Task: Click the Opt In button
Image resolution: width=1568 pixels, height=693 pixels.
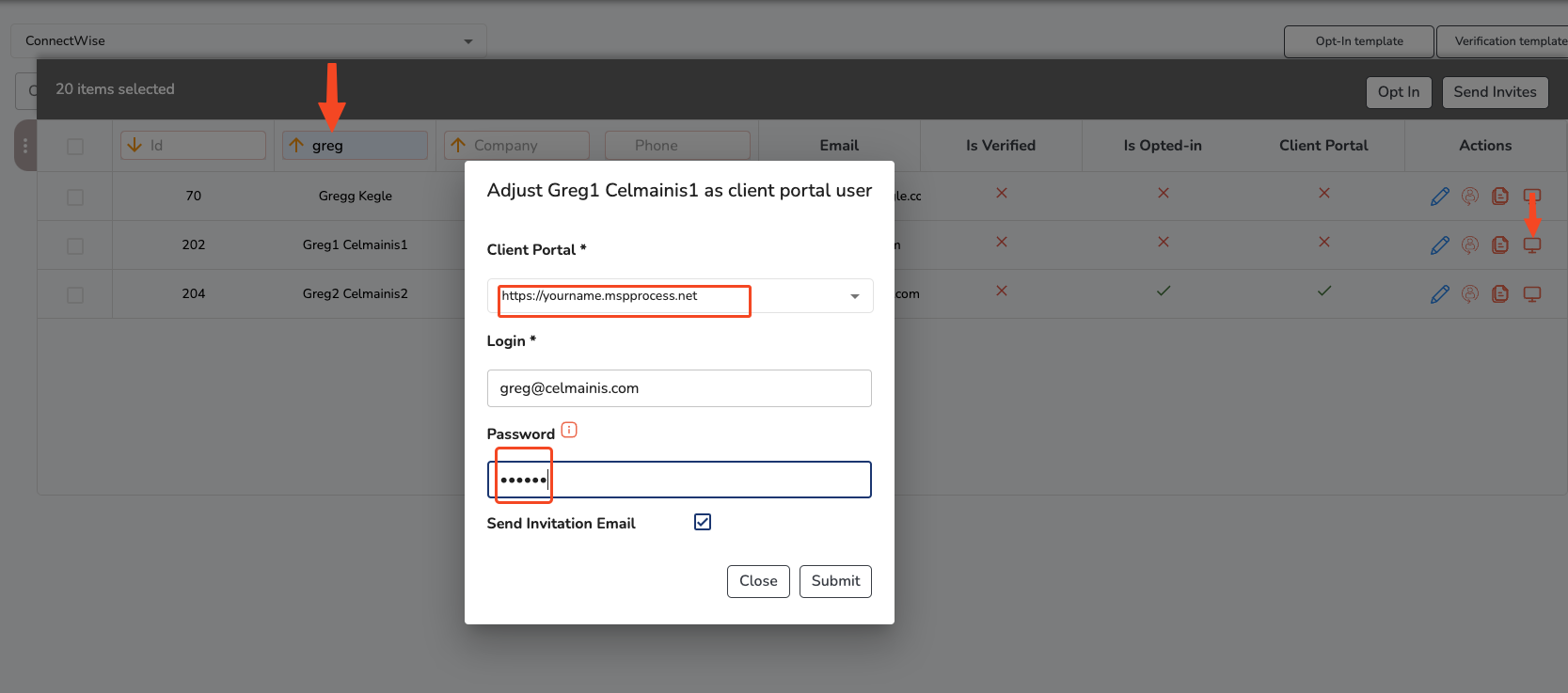Action: pyautogui.click(x=1399, y=92)
